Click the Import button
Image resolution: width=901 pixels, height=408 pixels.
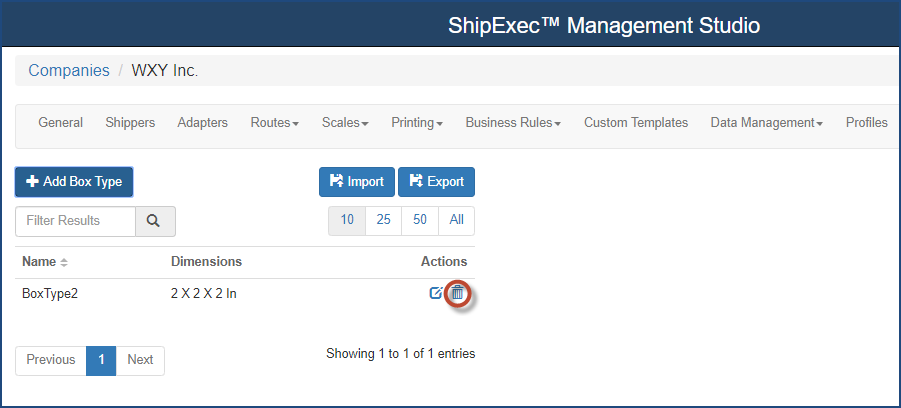point(357,182)
